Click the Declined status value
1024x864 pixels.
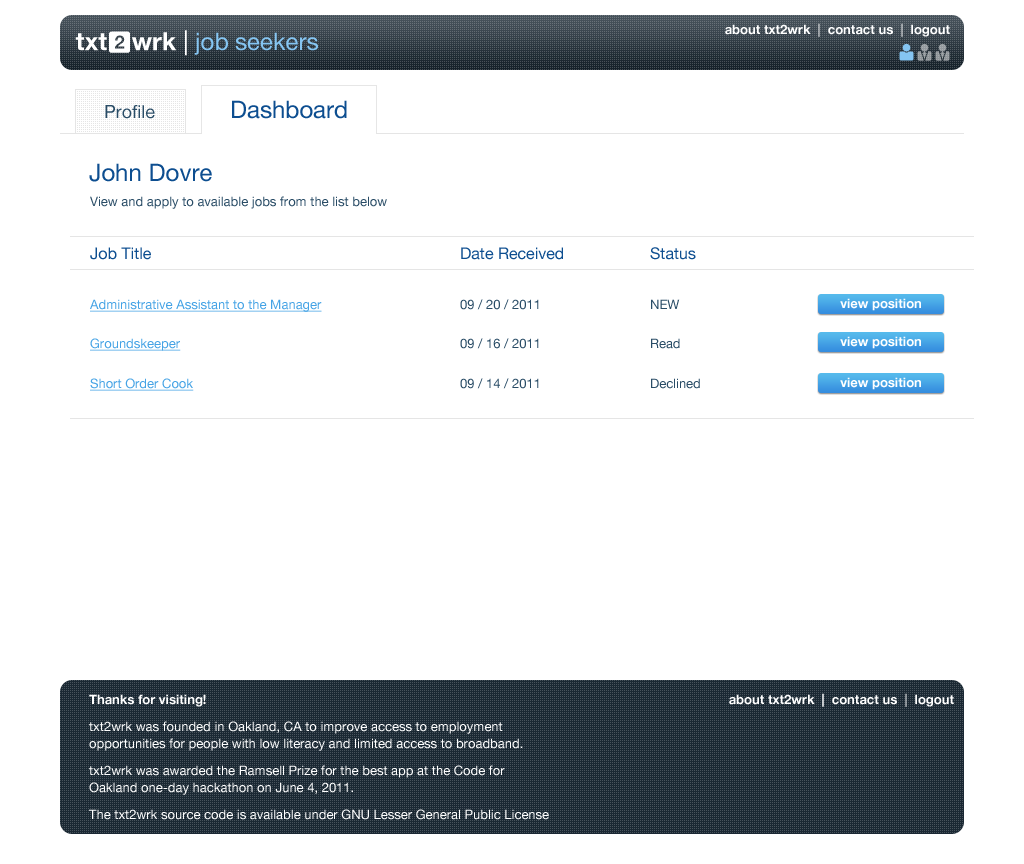tap(675, 384)
